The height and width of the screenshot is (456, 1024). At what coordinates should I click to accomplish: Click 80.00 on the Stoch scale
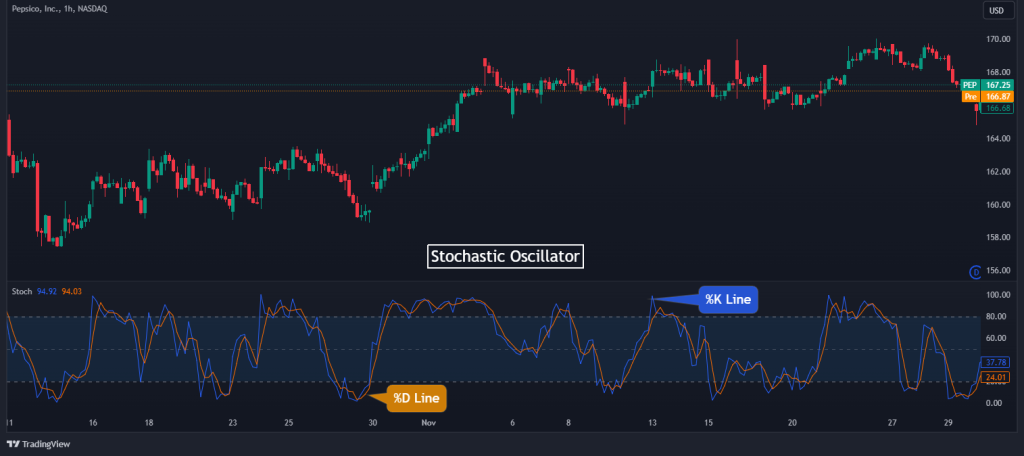coord(995,317)
